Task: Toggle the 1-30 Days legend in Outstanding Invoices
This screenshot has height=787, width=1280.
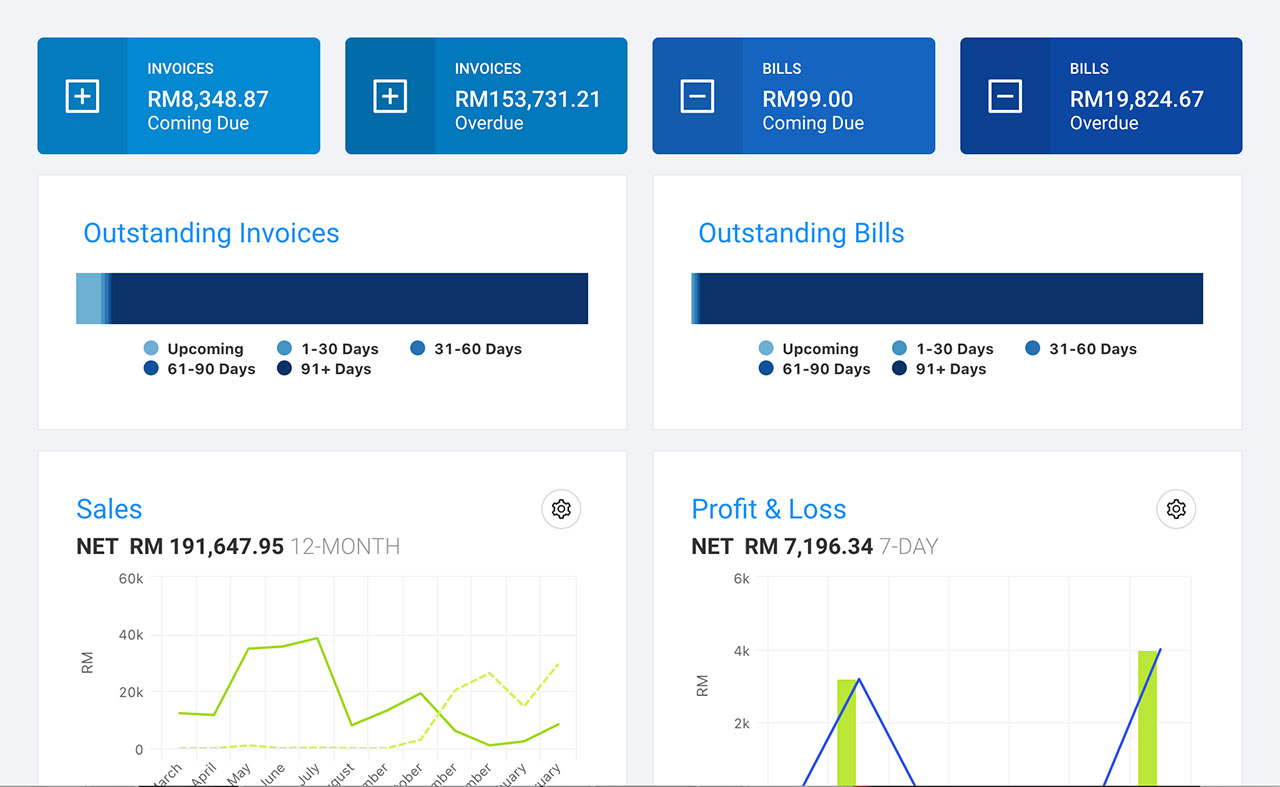Action: (286, 348)
